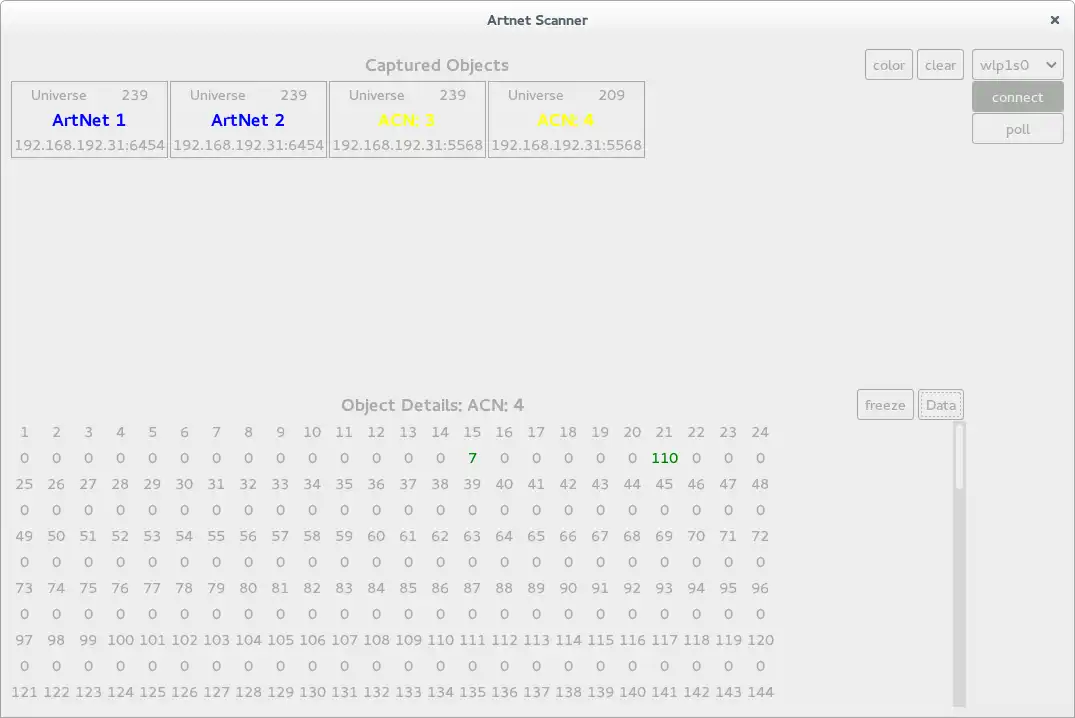Image resolution: width=1075 pixels, height=718 pixels.
Task: Click channel number 24 label
Action: (760, 432)
